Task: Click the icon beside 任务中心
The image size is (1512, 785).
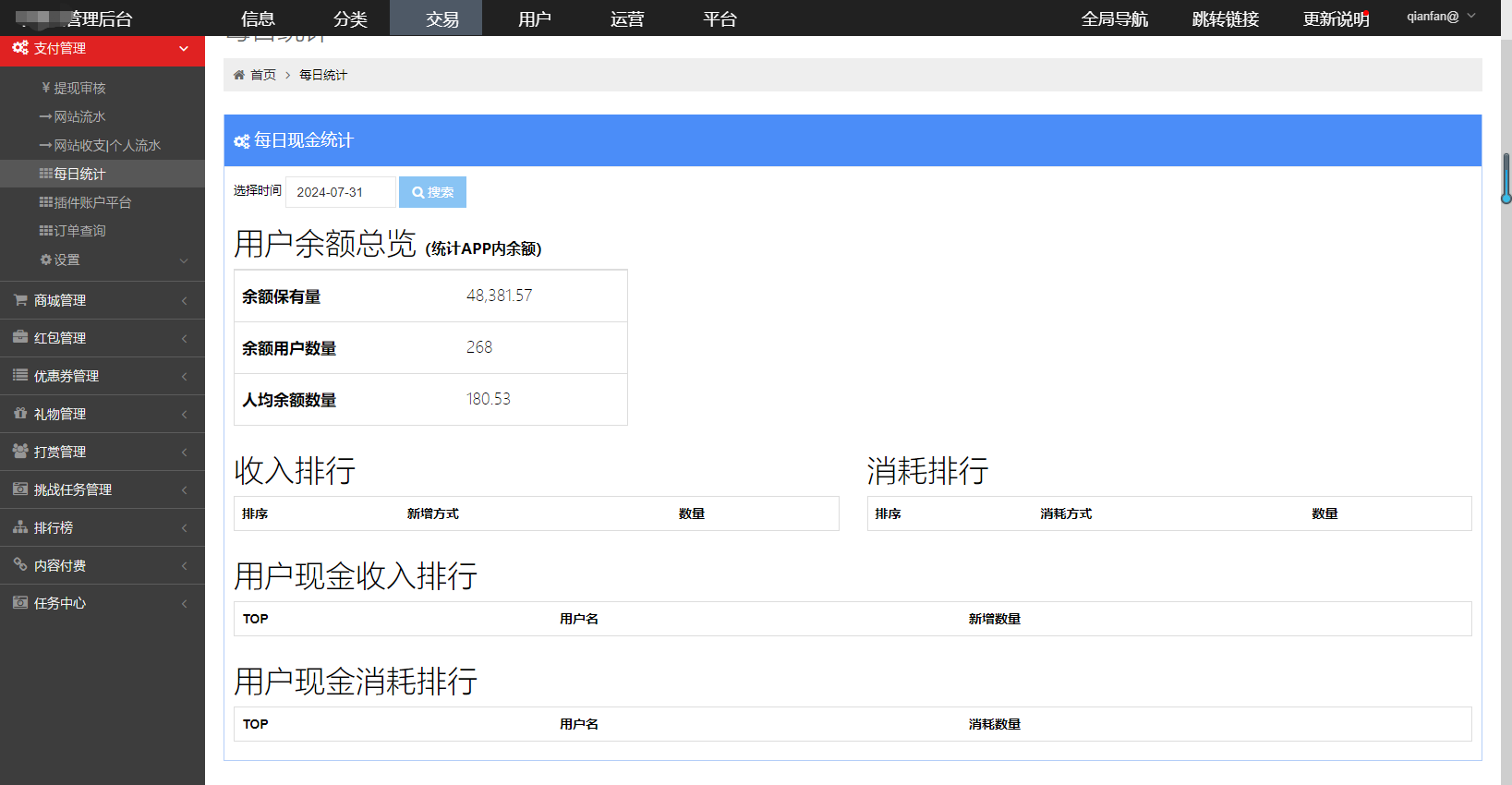Action: 20,603
